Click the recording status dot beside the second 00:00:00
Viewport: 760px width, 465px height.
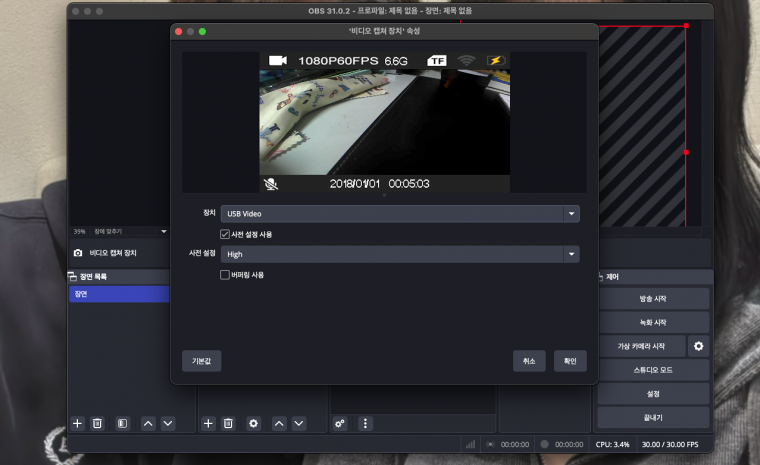click(x=544, y=444)
